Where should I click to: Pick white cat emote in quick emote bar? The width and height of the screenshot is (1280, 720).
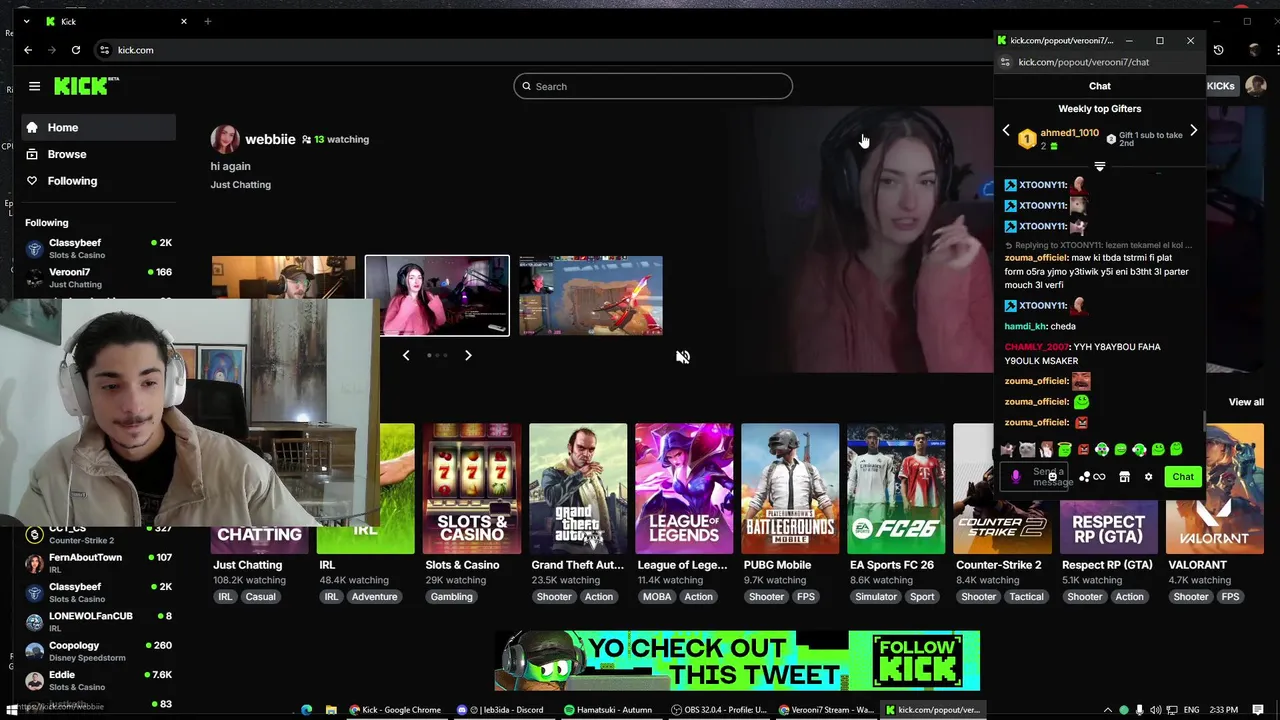1026,450
